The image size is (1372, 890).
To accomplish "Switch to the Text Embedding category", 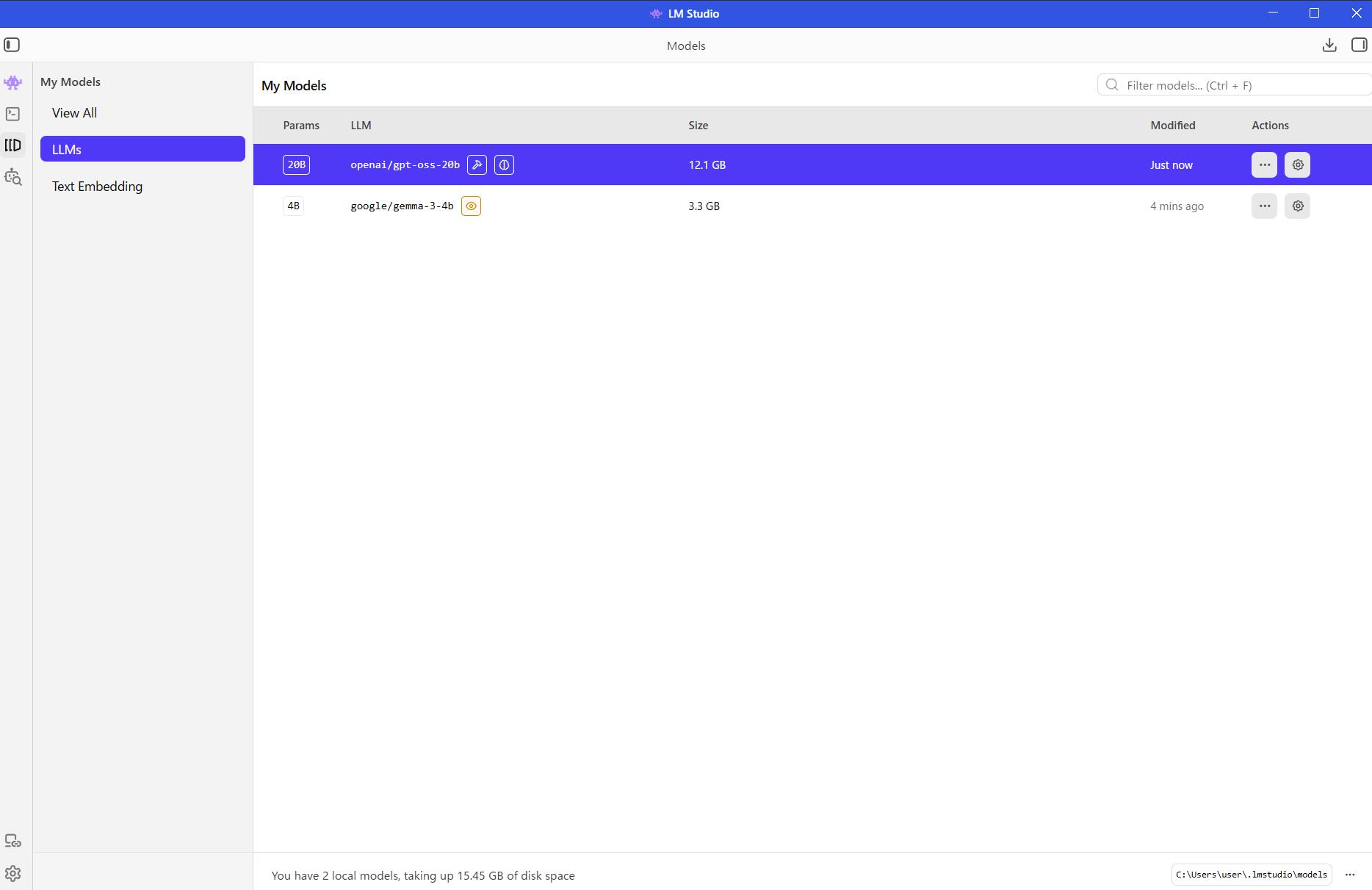I will pyautogui.click(x=97, y=187).
